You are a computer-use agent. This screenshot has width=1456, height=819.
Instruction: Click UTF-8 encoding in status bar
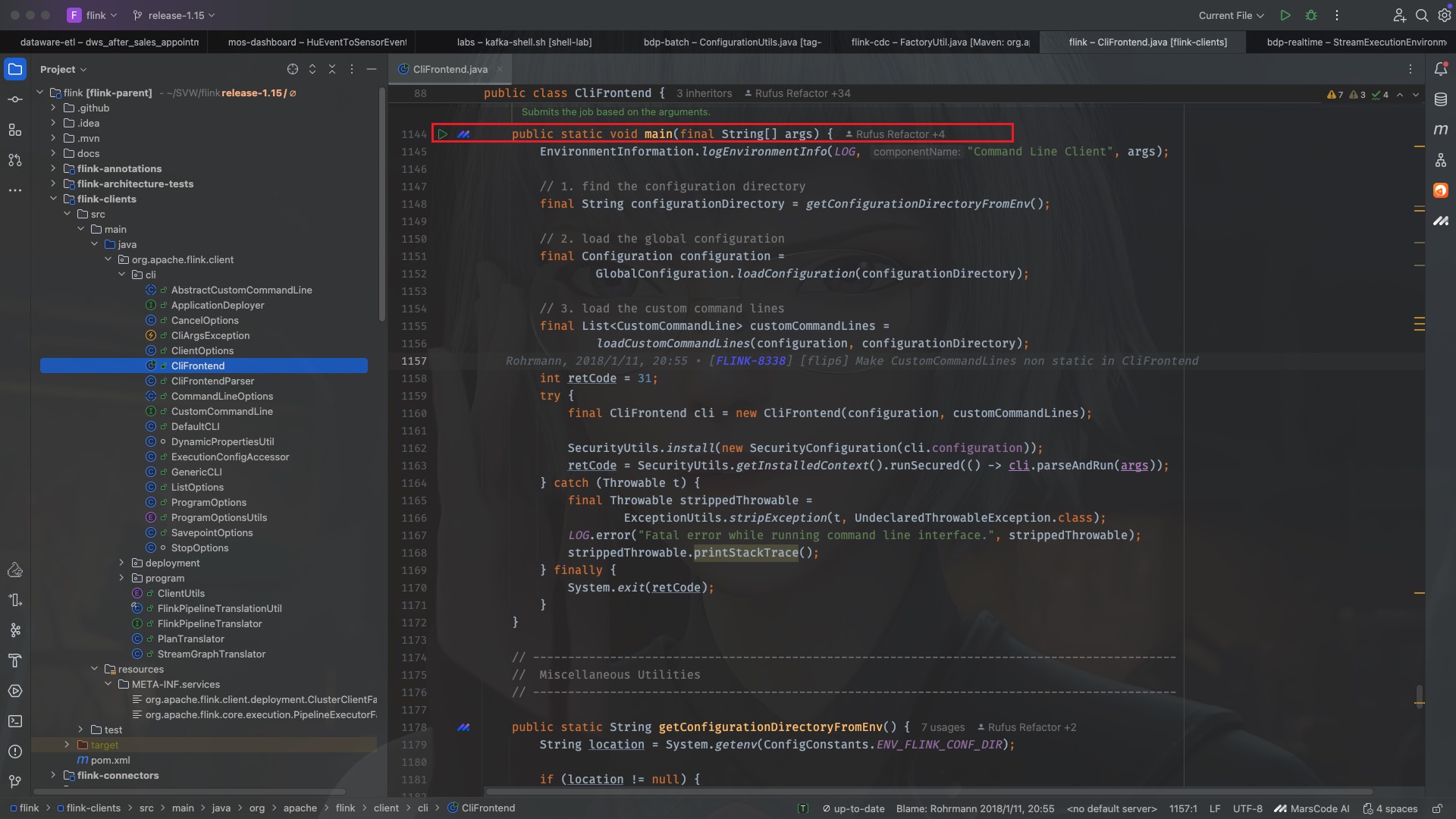tap(1247, 808)
